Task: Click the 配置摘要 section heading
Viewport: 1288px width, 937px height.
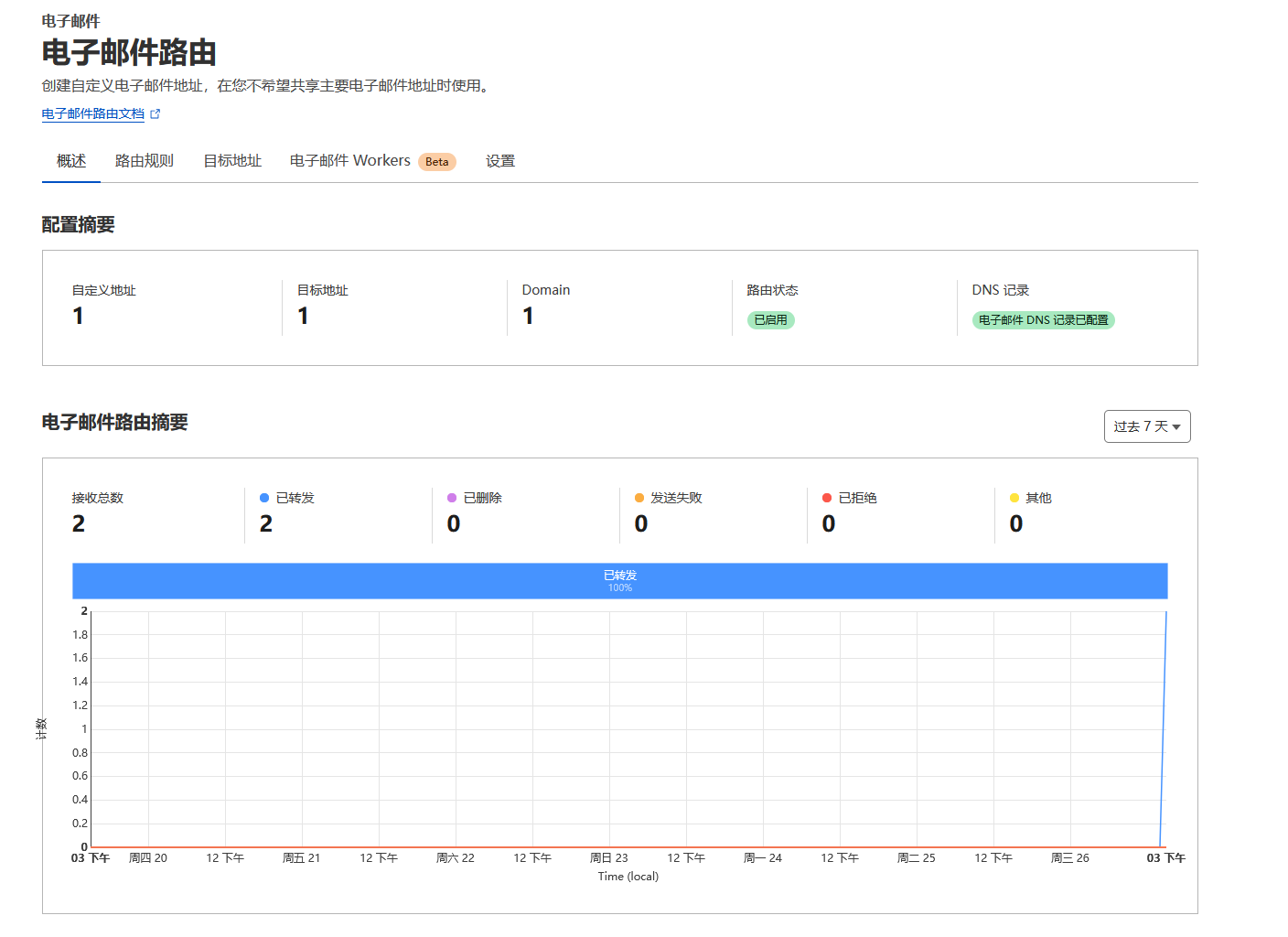Action: [x=79, y=224]
